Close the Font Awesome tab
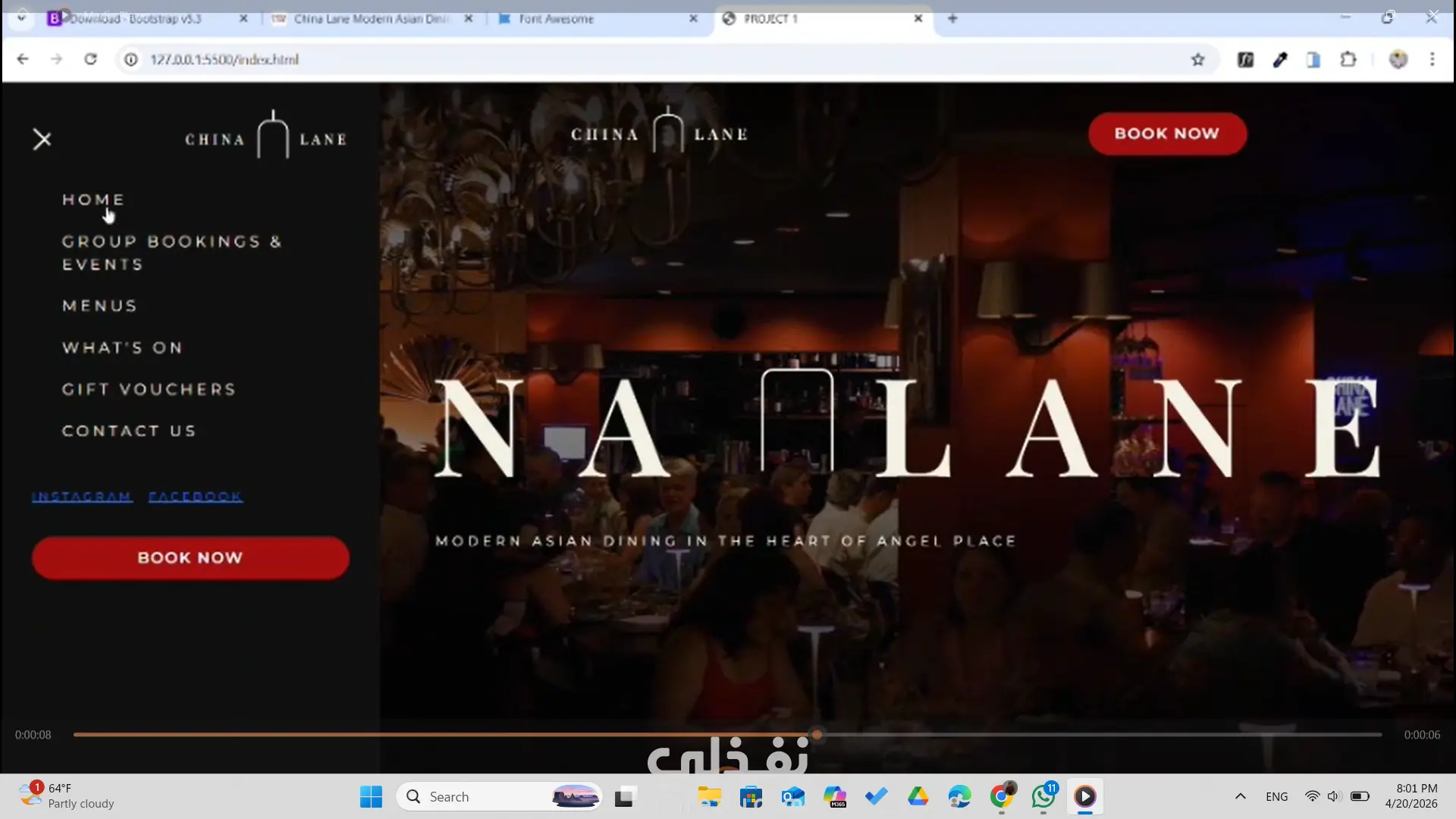 pos(693,19)
